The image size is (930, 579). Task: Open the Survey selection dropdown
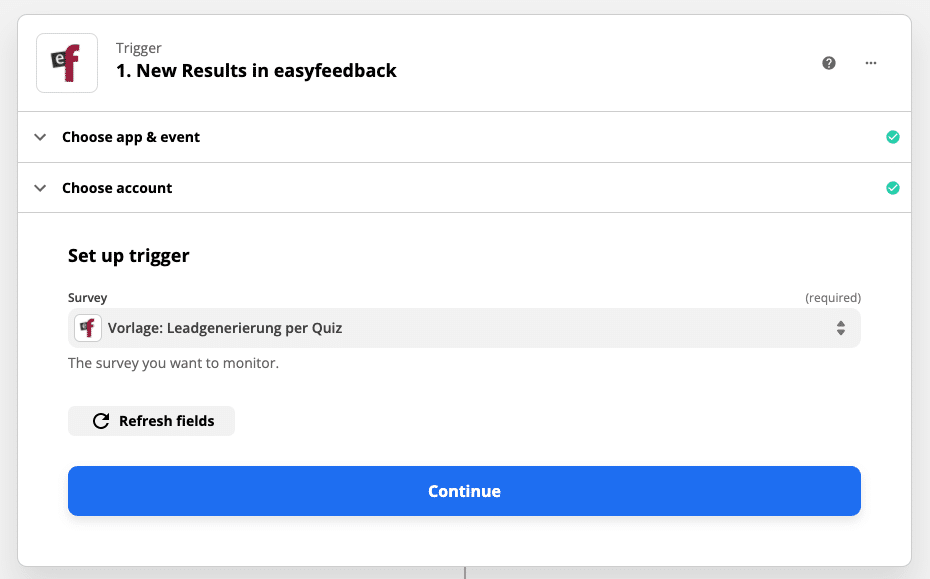[x=464, y=327]
